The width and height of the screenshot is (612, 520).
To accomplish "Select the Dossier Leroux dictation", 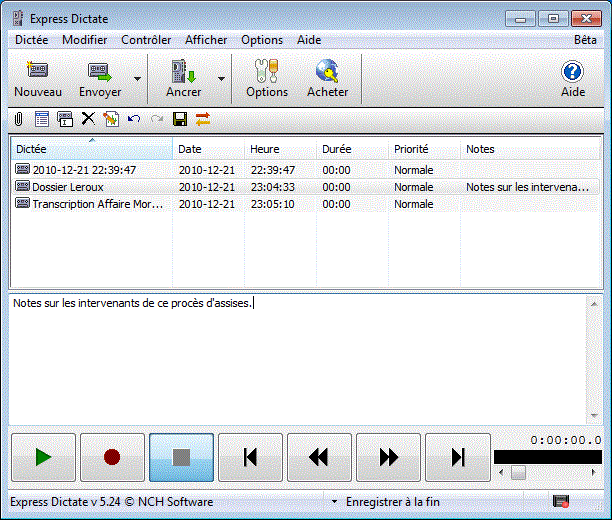I will point(306,187).
